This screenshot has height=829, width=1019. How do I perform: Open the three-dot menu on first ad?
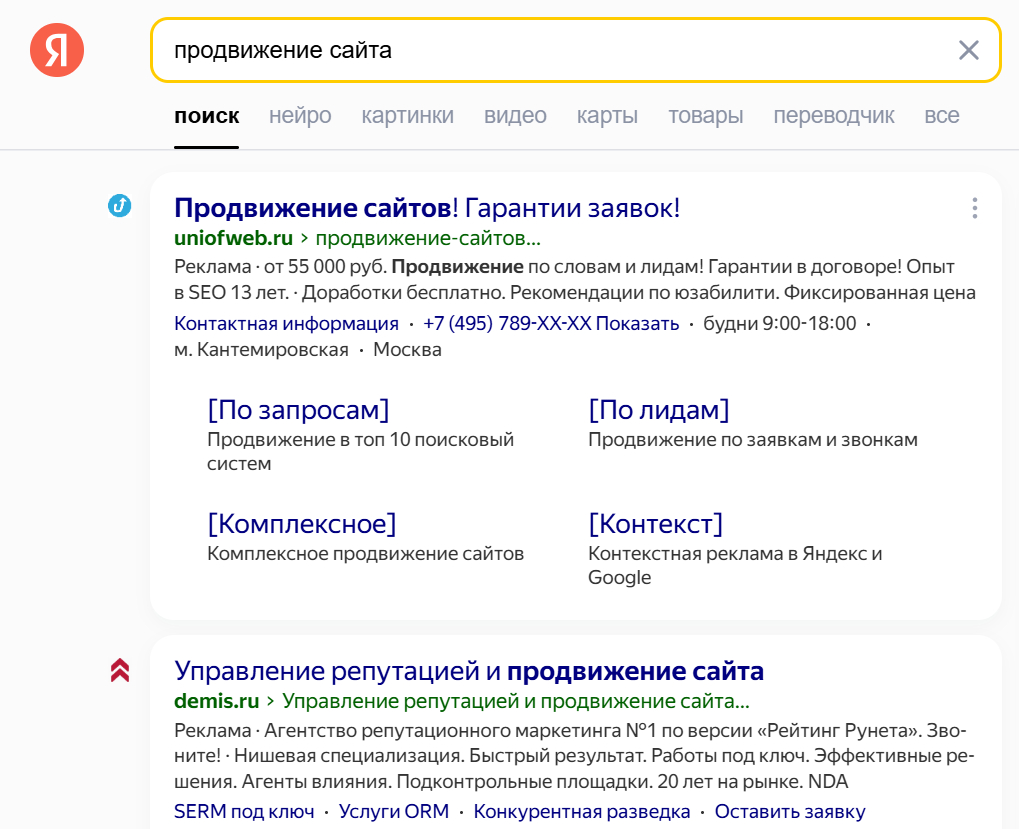point(974,208)
